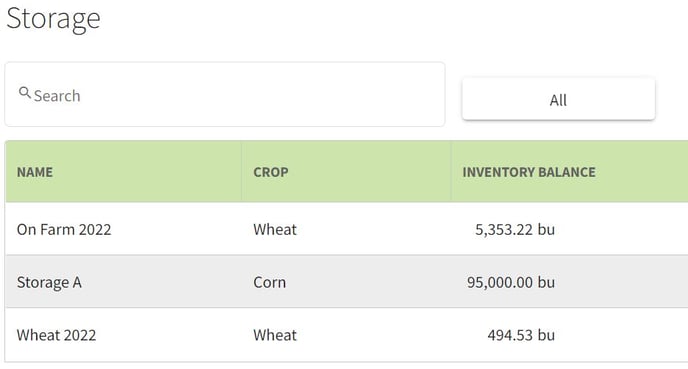688x369 pixels.
Task: Click the 5,353.22 bu balance value
Action: coord(515,229)
